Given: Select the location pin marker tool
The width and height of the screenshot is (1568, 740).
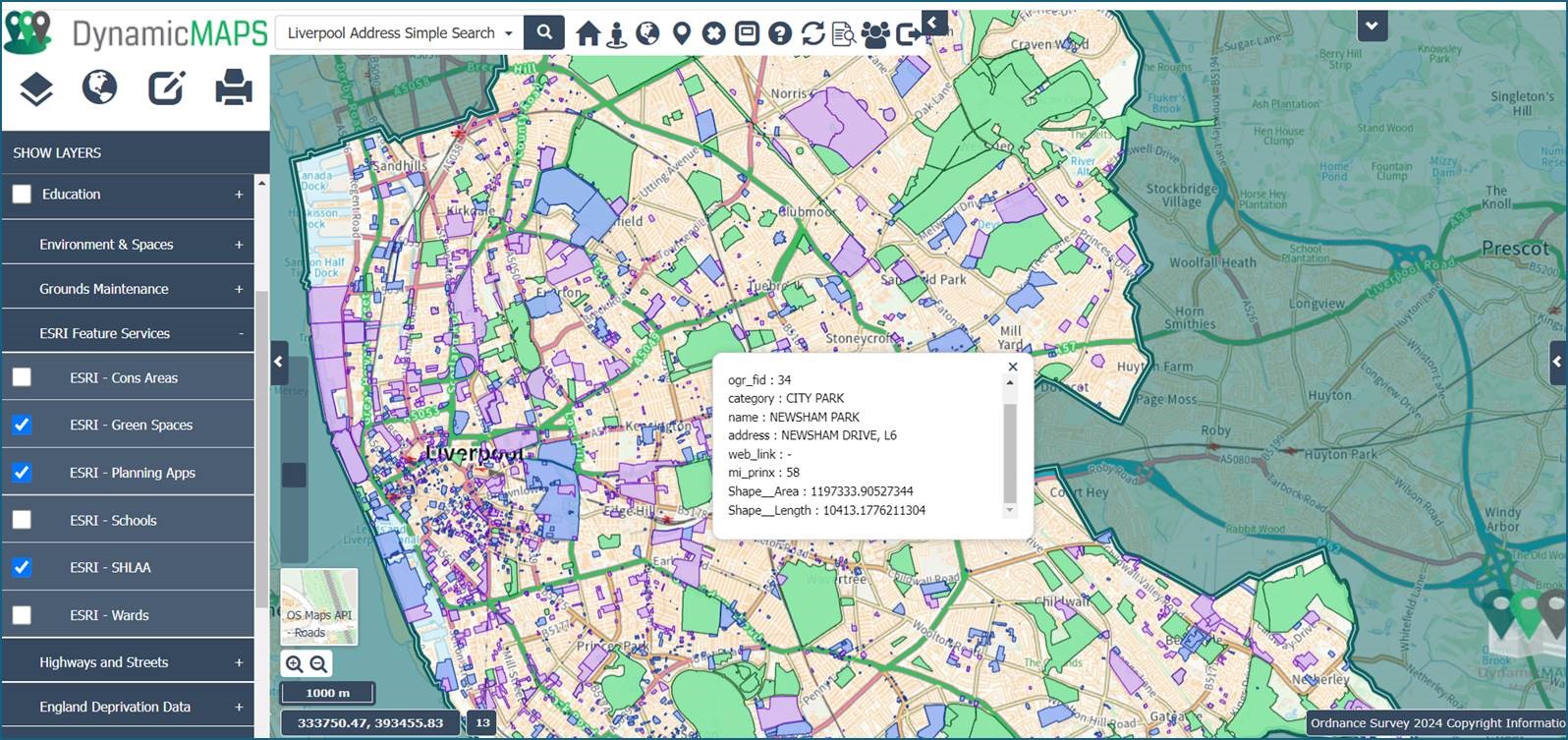Looking at the screenshot, I should pos(682,33).
